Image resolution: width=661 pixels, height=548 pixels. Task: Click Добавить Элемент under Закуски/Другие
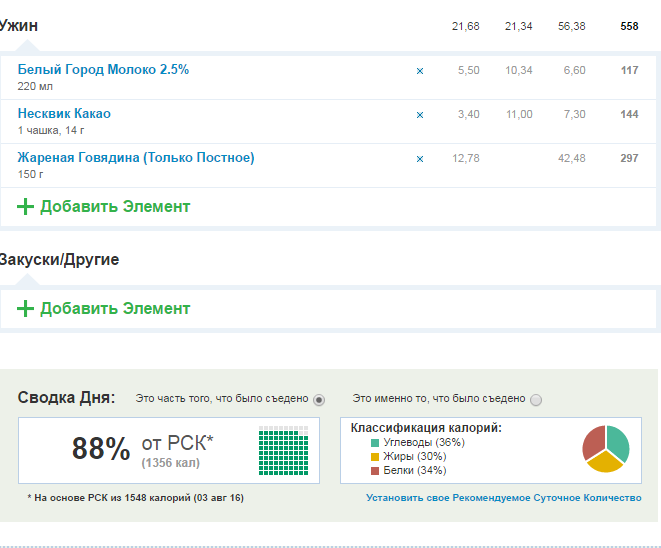[x=115, y=309]
